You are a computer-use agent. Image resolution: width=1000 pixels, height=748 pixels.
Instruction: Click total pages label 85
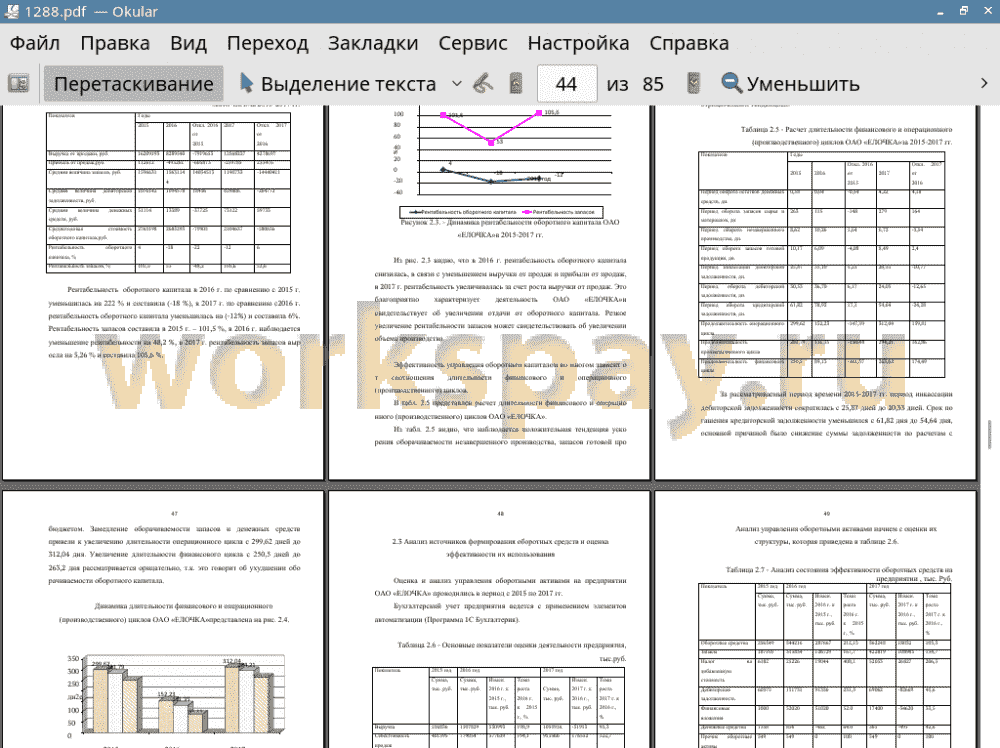[652, 84]
